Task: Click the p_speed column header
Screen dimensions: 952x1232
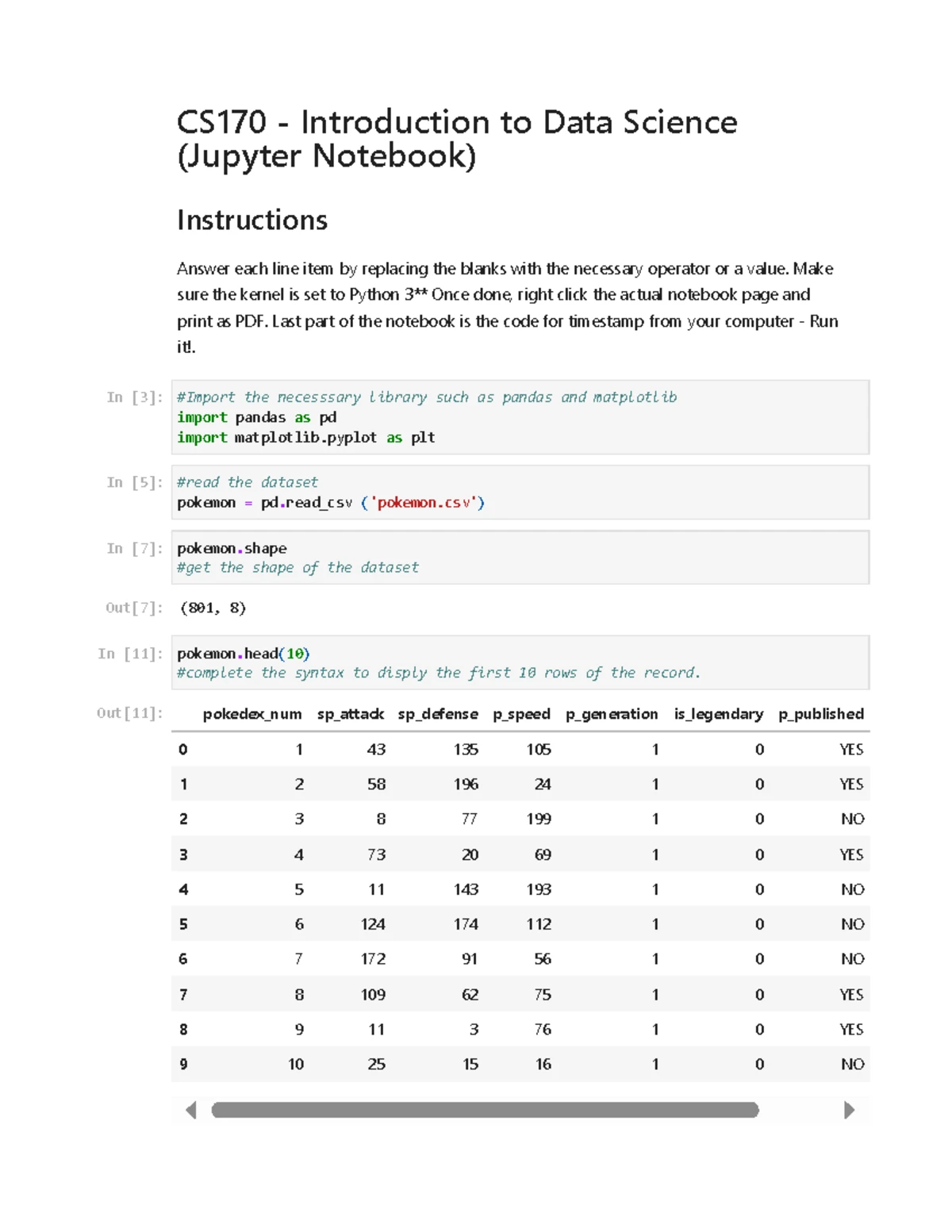Action: pos(521,714)
